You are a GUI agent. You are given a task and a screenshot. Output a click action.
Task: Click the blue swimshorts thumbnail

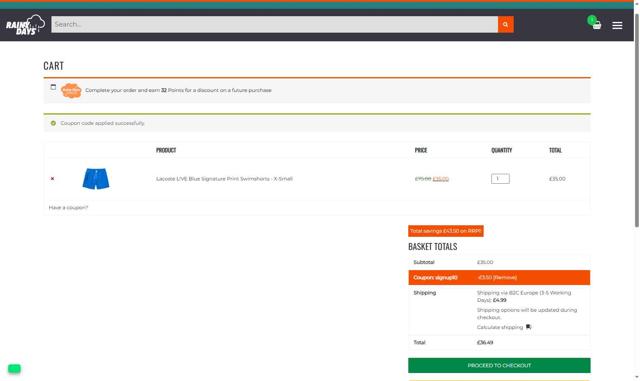coord(96,178)
